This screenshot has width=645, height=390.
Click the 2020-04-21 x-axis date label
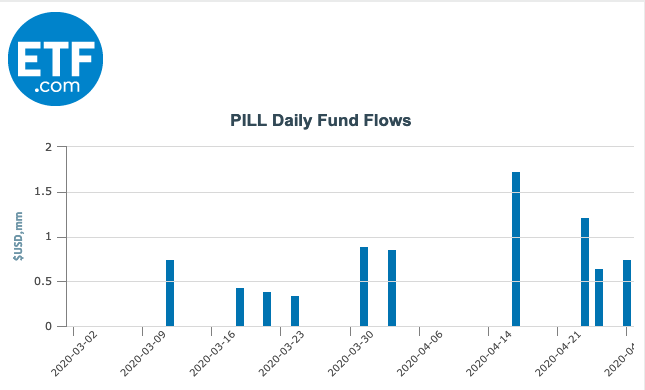click(558, 354)
